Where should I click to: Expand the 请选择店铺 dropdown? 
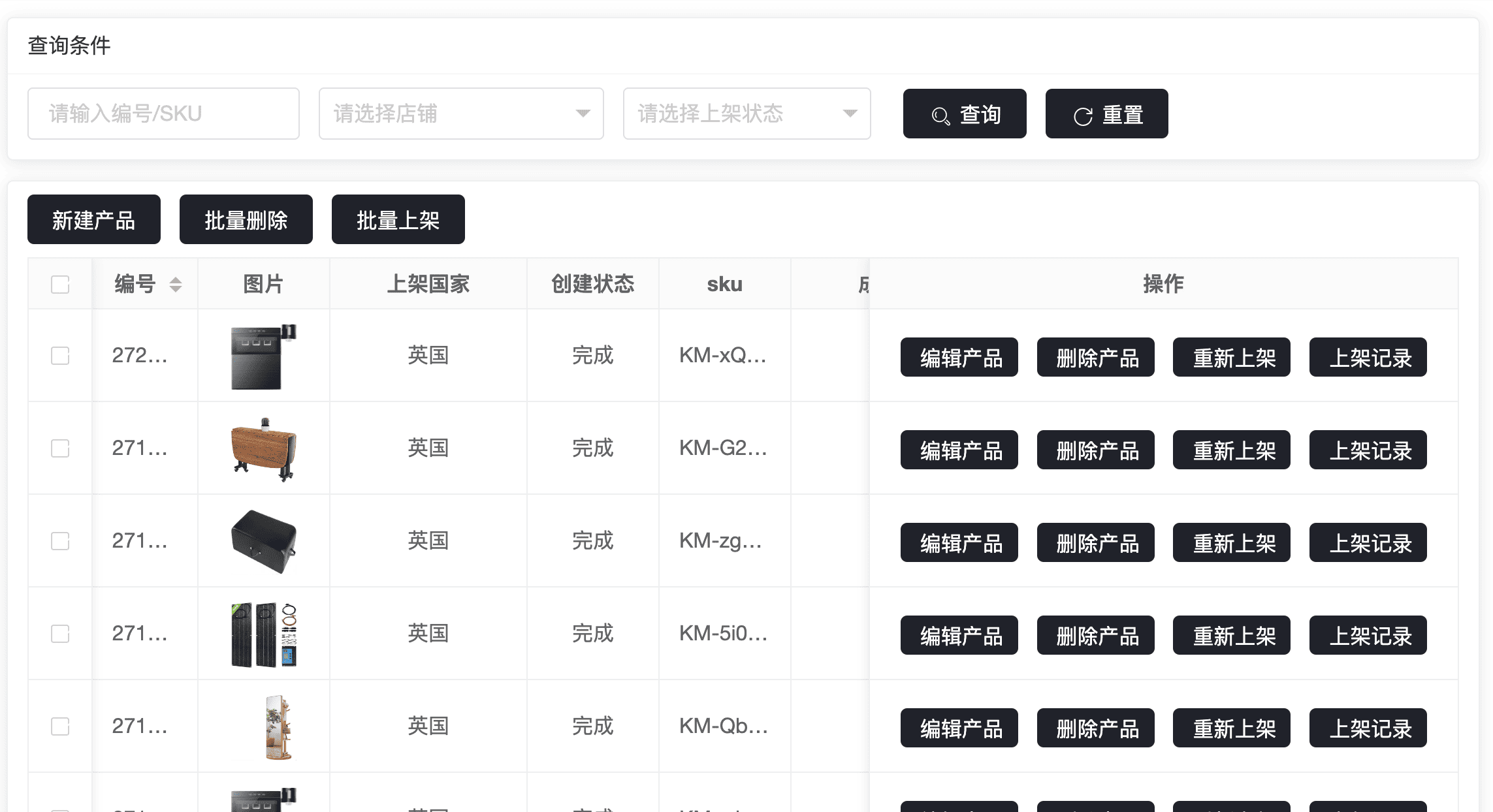(460, 114)
